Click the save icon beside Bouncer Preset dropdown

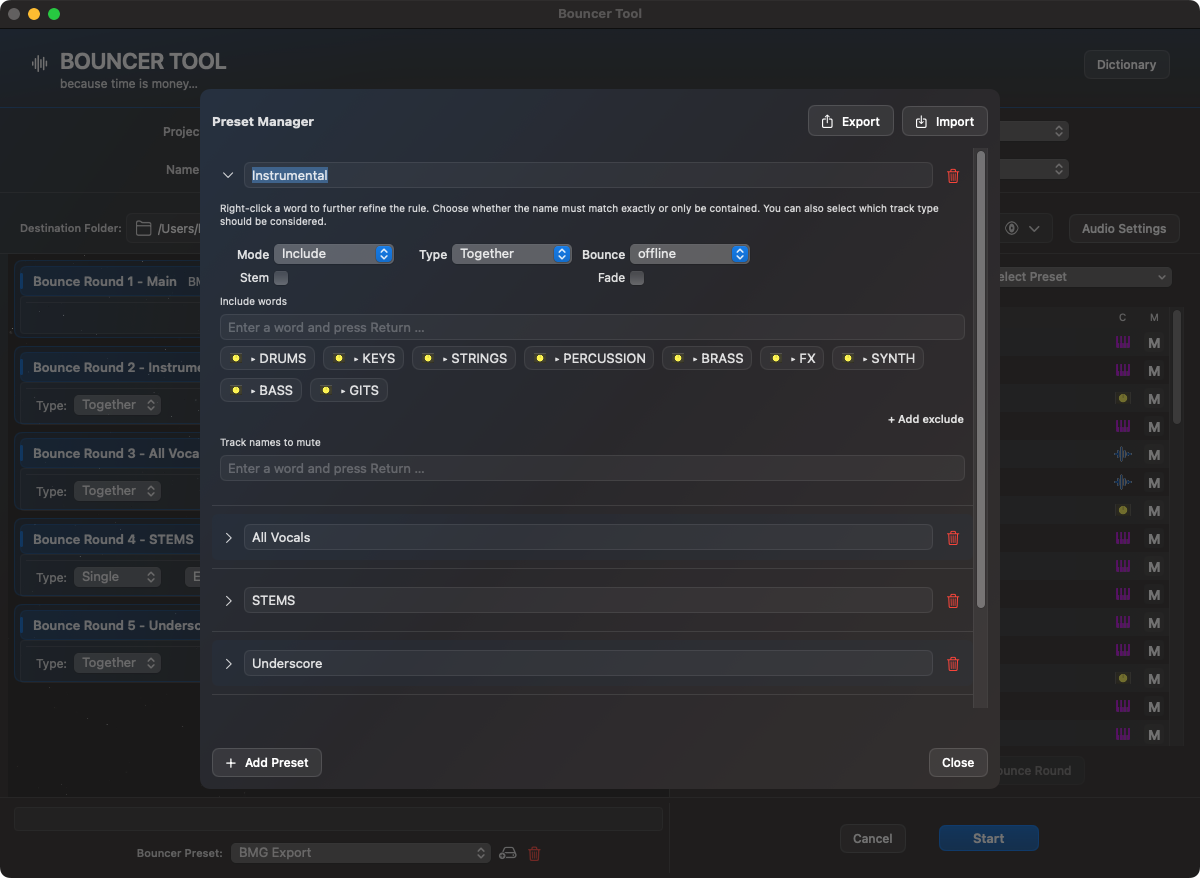click(x=508, y=853)
